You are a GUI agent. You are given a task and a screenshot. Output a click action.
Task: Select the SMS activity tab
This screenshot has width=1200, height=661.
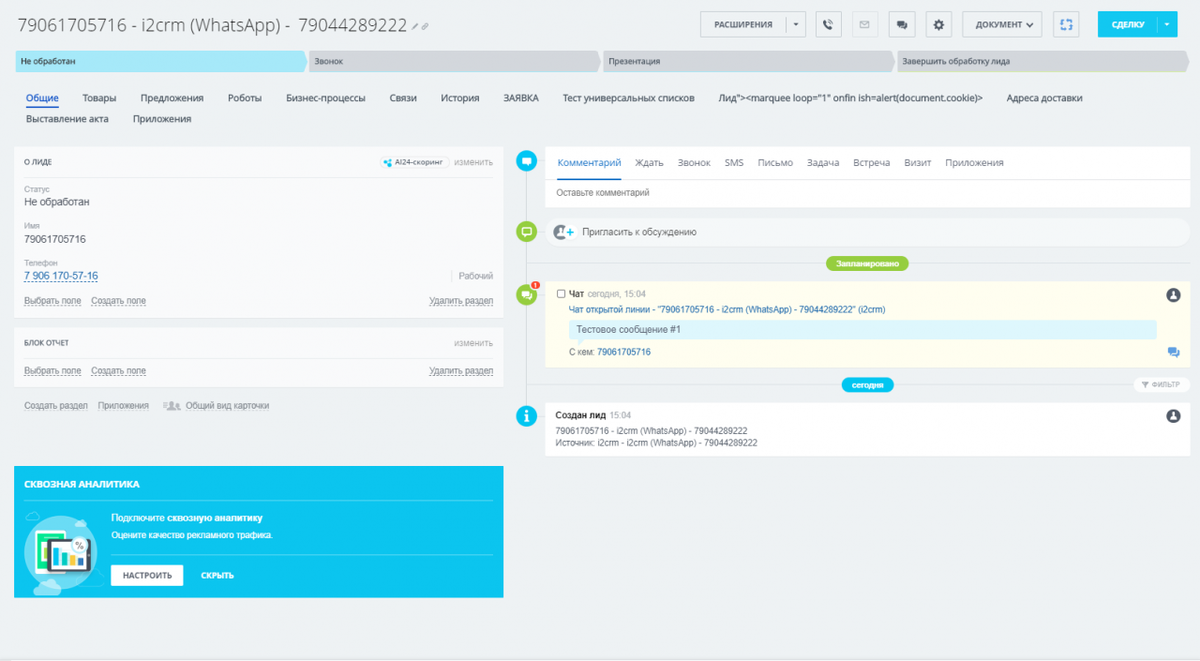734,162
